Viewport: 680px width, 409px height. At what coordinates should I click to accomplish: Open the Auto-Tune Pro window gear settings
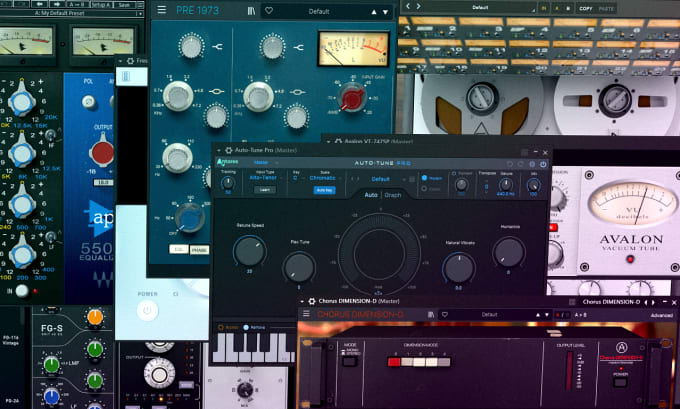[x=229, y=150]
